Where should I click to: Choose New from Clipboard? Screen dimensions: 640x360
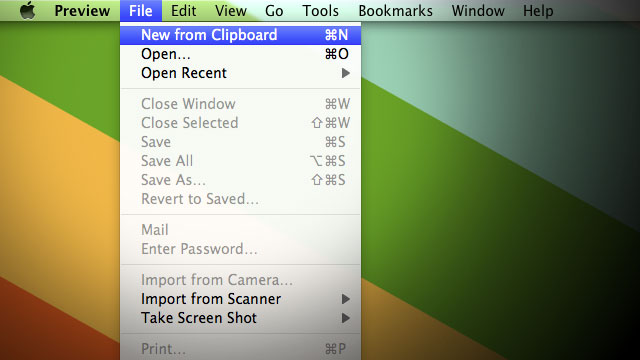coord(240,35)
